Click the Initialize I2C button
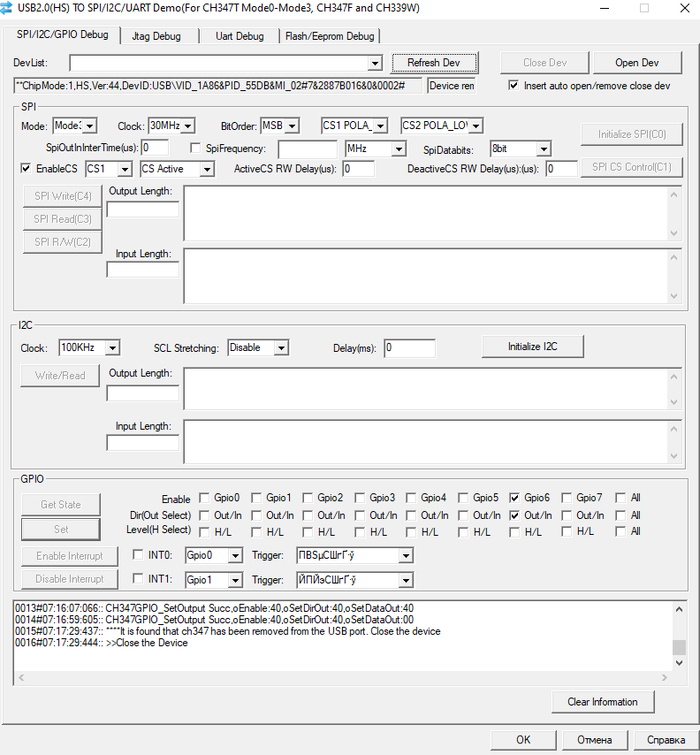 point(532,347)
